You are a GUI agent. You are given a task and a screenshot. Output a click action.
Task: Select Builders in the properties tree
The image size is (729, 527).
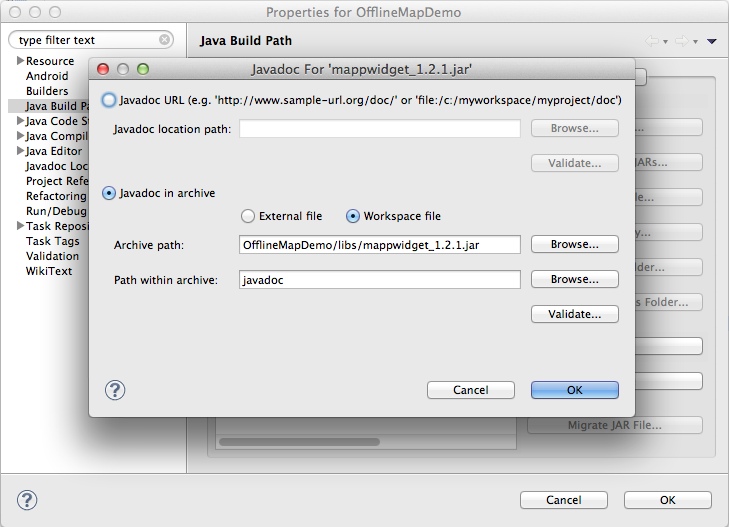(47, 91)
